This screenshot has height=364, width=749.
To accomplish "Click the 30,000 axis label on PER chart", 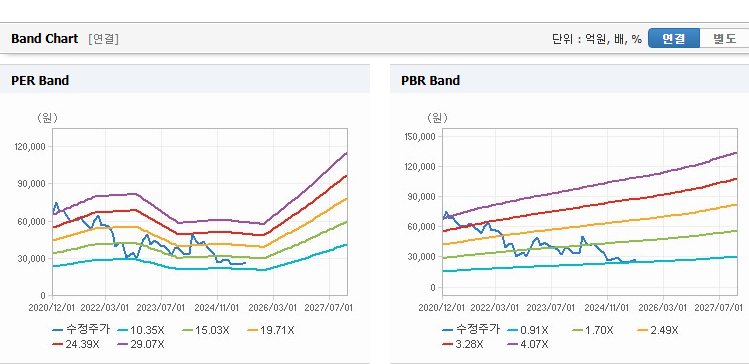I will click(x=33, y=258).
